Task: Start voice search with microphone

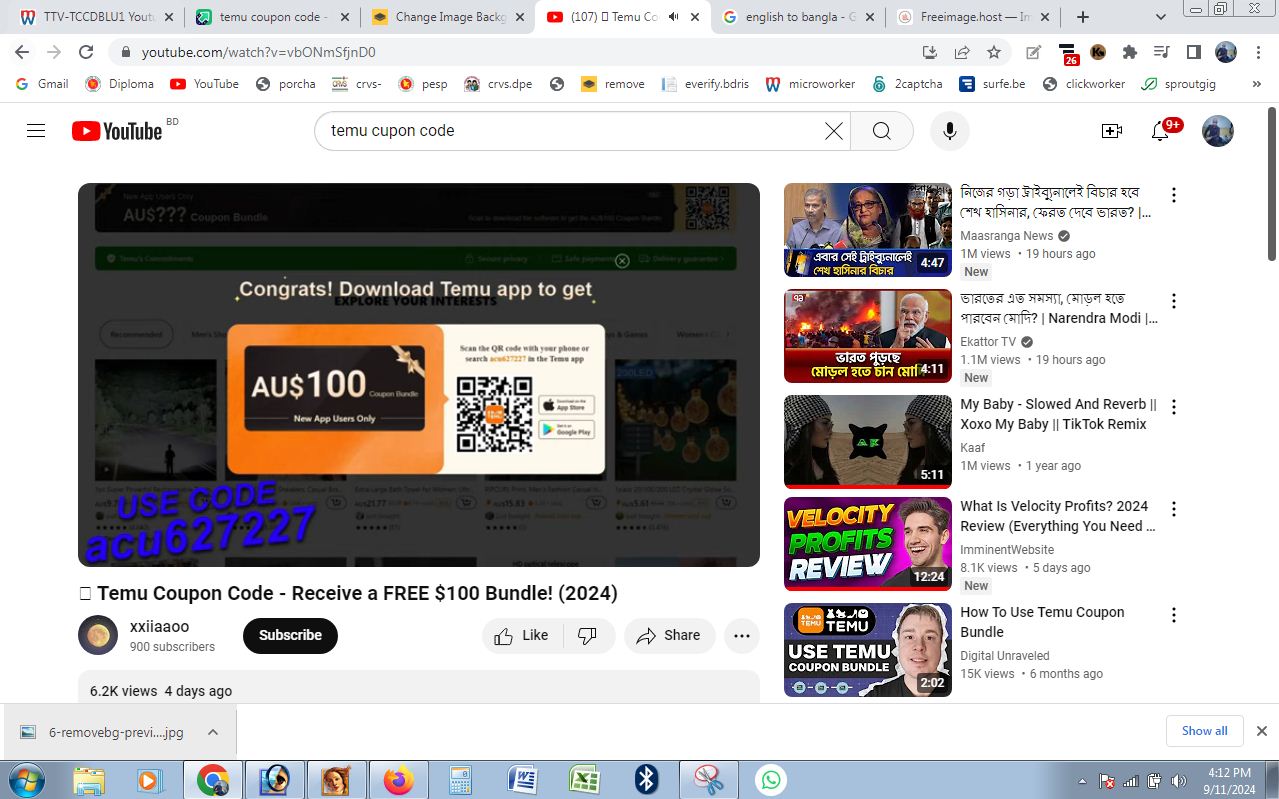Action: tap(950, 131)
